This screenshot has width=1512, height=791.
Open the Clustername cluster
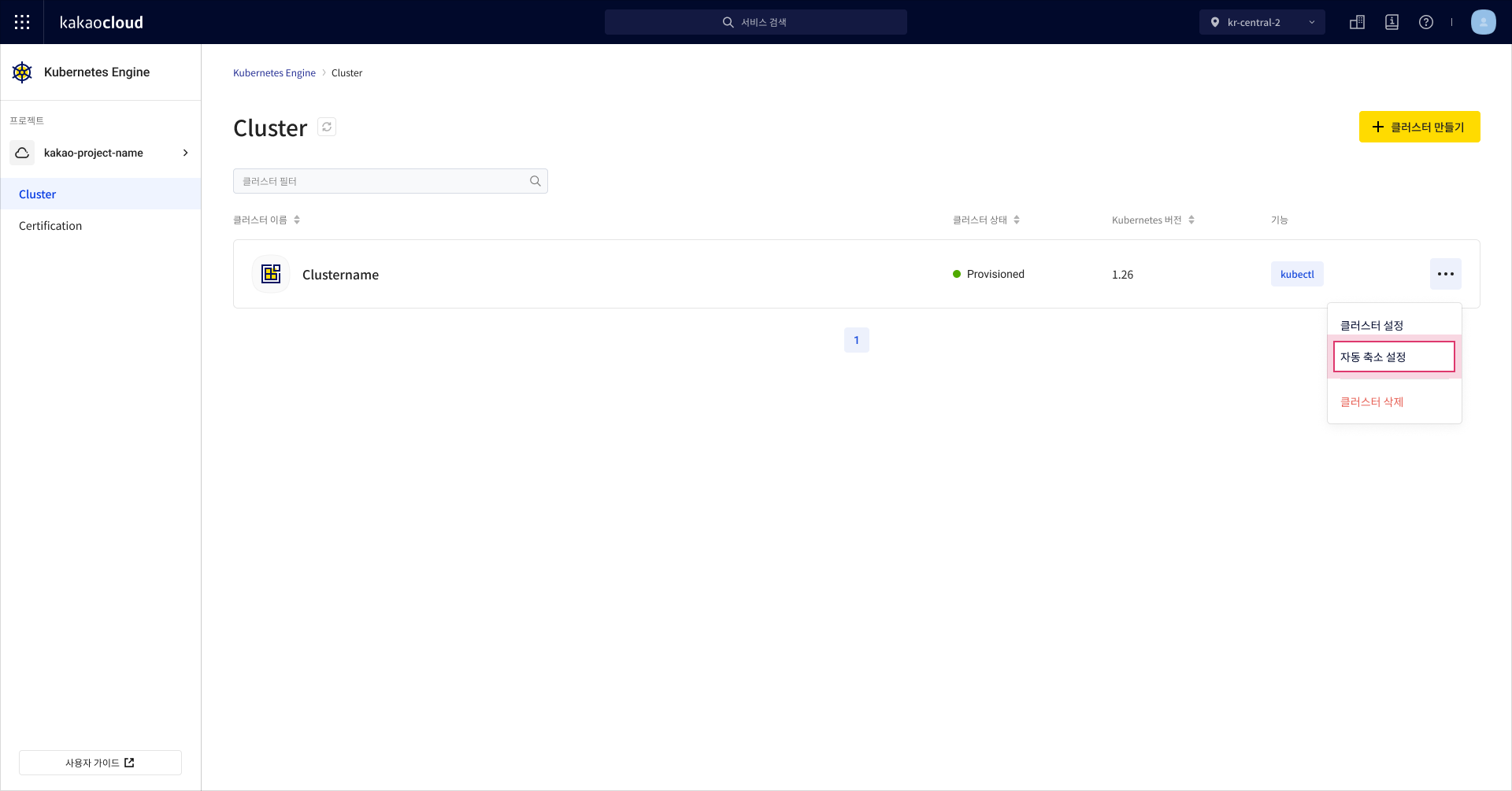[340, 275]
